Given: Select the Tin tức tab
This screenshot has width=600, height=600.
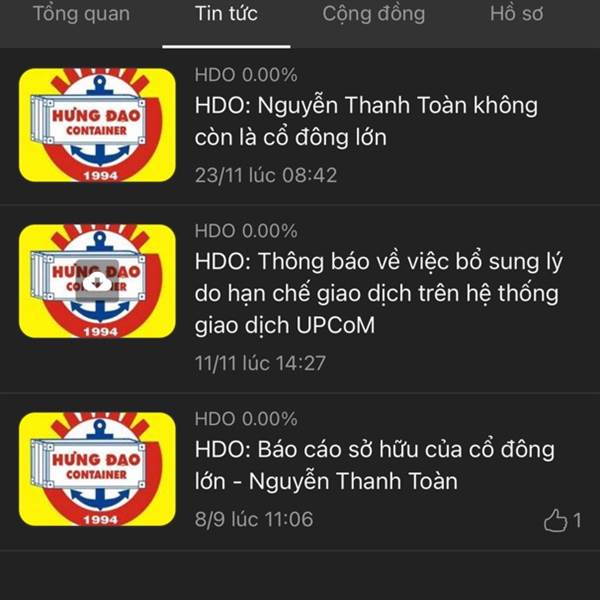Looking at the screenshot, I should [x=226, y=13].
